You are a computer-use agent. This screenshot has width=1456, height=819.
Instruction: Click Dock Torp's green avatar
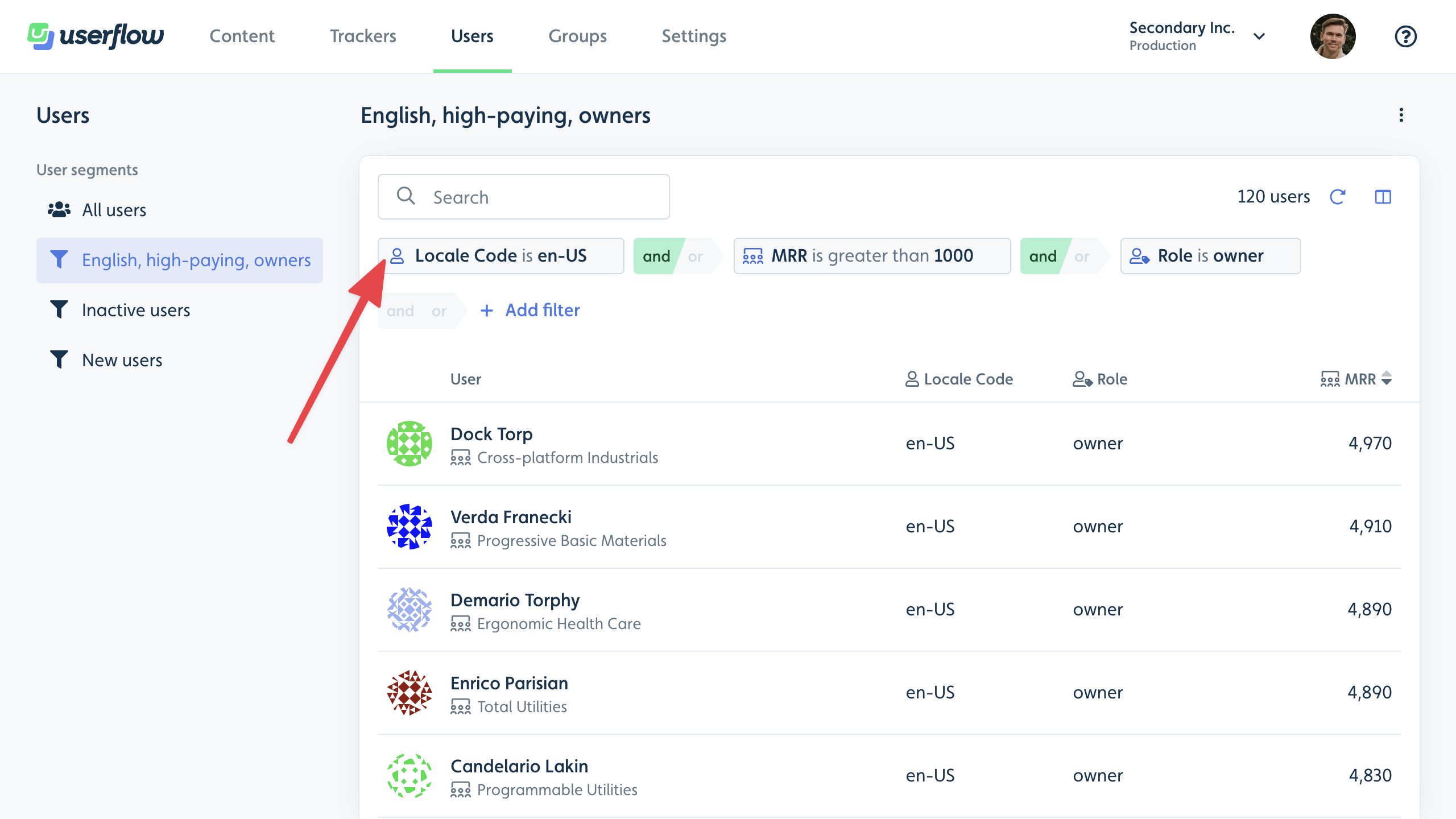409,444
